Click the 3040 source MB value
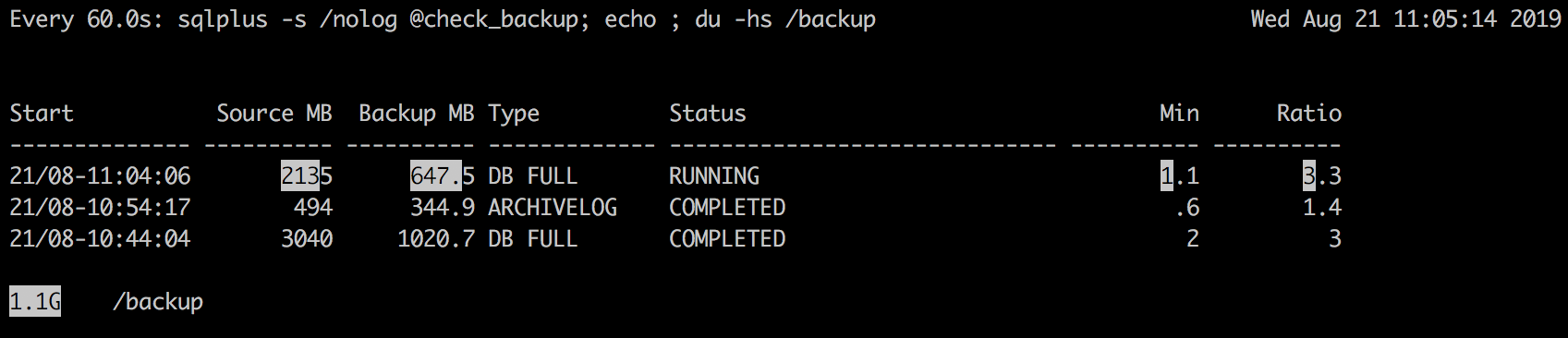Screen dimensions: 1568x338 [307, 238]
